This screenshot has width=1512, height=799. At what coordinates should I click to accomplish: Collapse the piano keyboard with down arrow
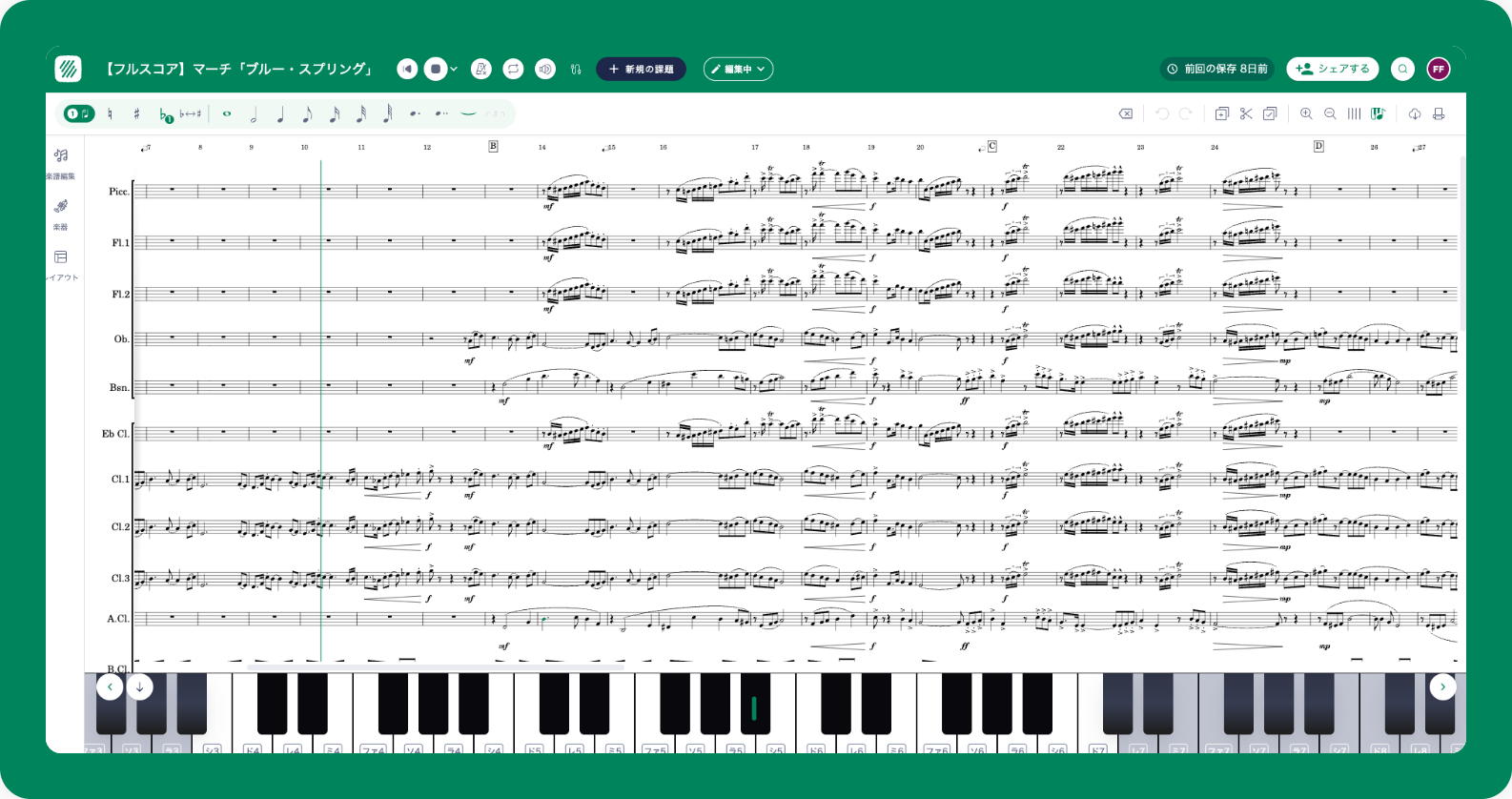[x=140, y=686]
